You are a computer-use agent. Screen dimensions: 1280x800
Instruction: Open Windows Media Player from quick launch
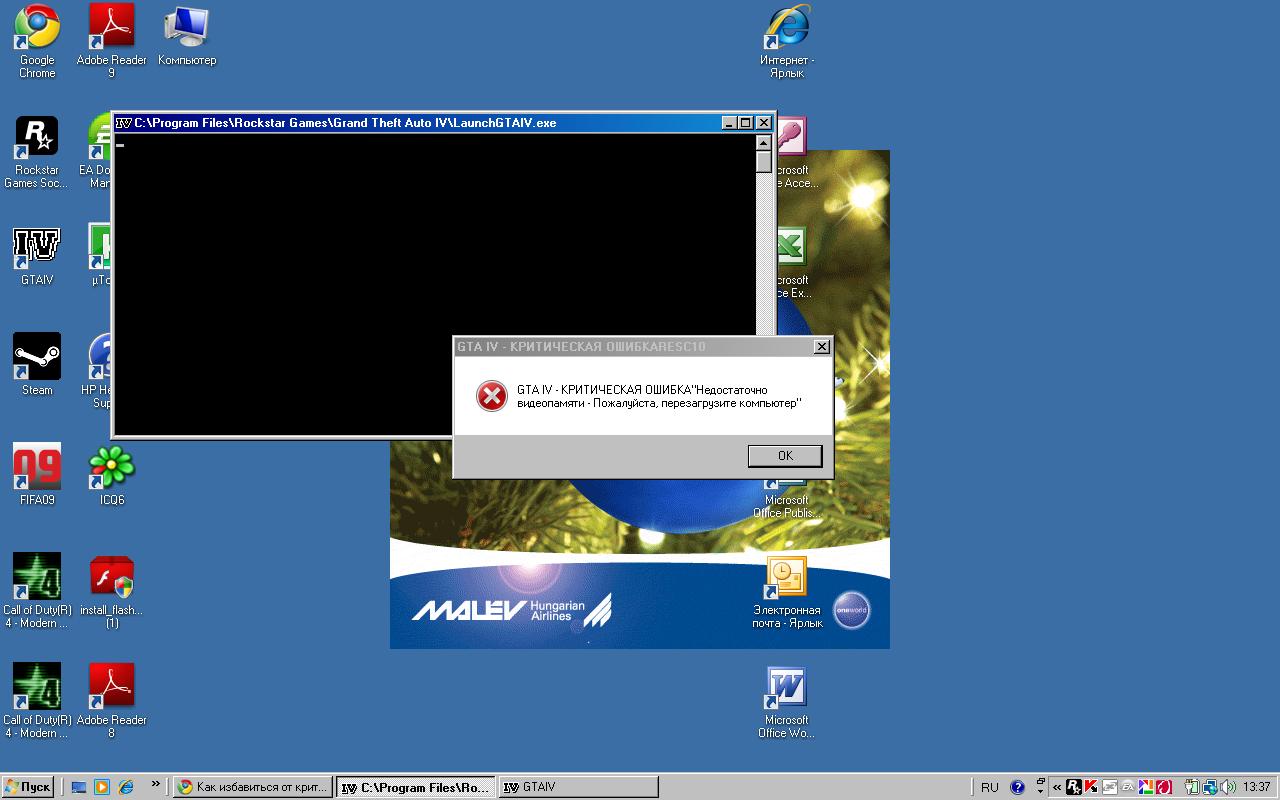(x=102, y=787)
